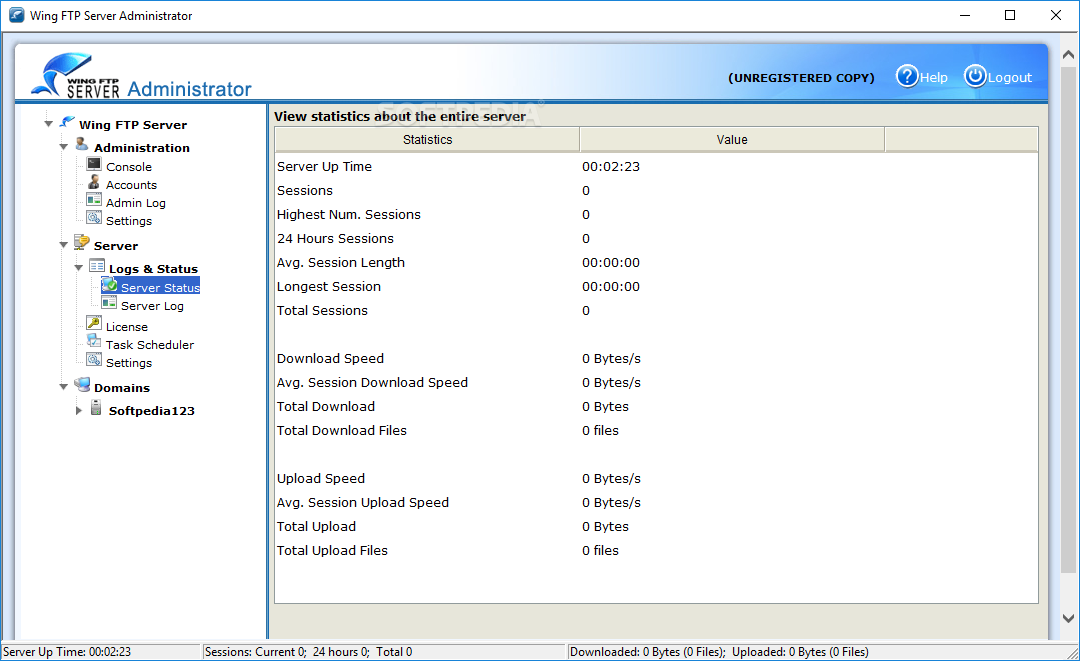Select the Avg. Session Download Speed row
Viewport: 1080px width, 661px height.
click(x=656, y=383)
